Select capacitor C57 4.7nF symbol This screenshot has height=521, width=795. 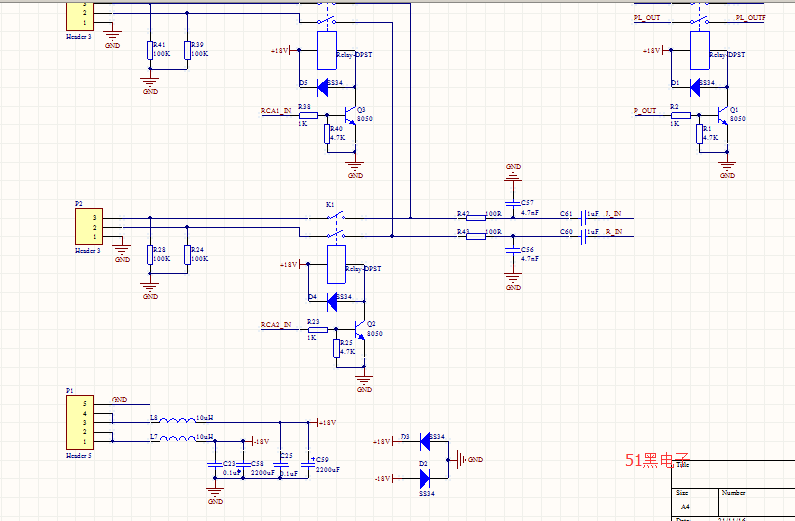pos(513,204)
